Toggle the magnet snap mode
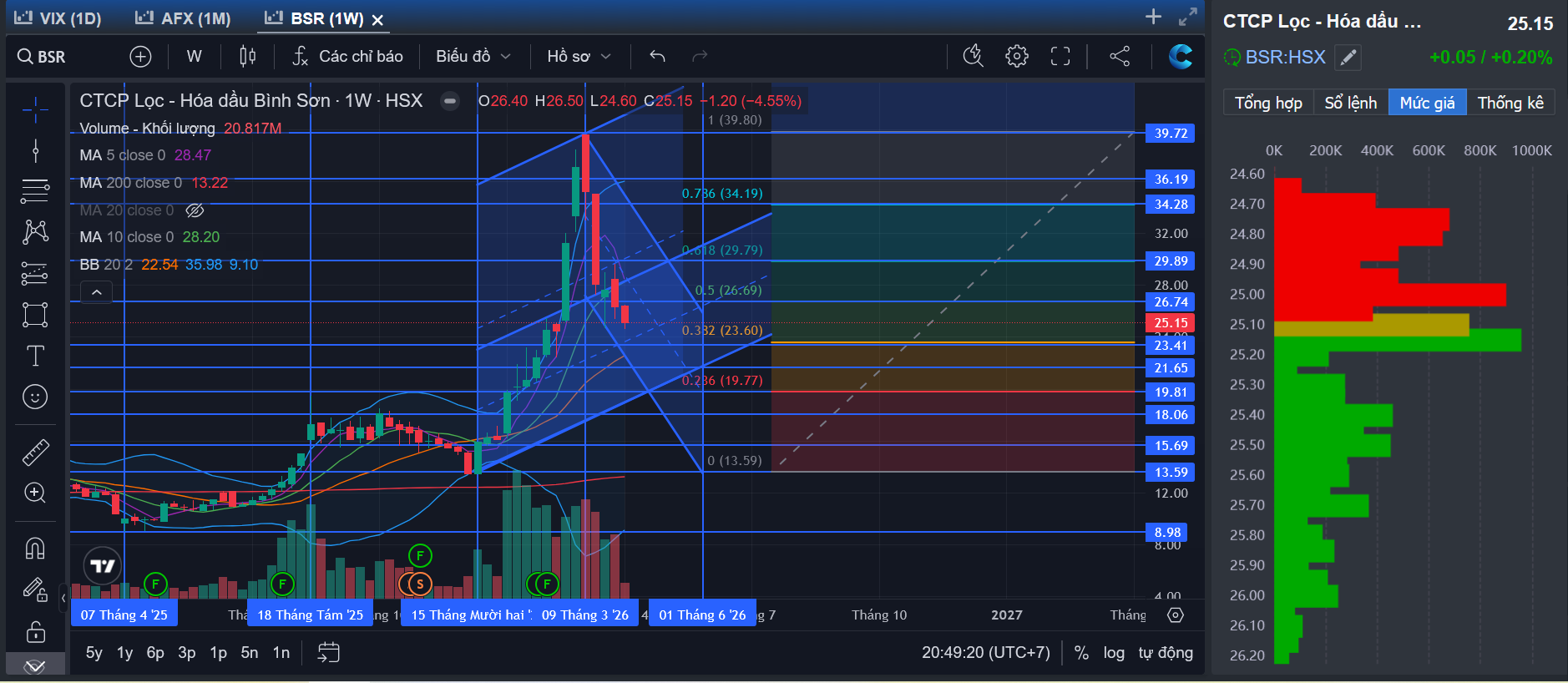The image size is (1568, 683). [x=35, y=548]
